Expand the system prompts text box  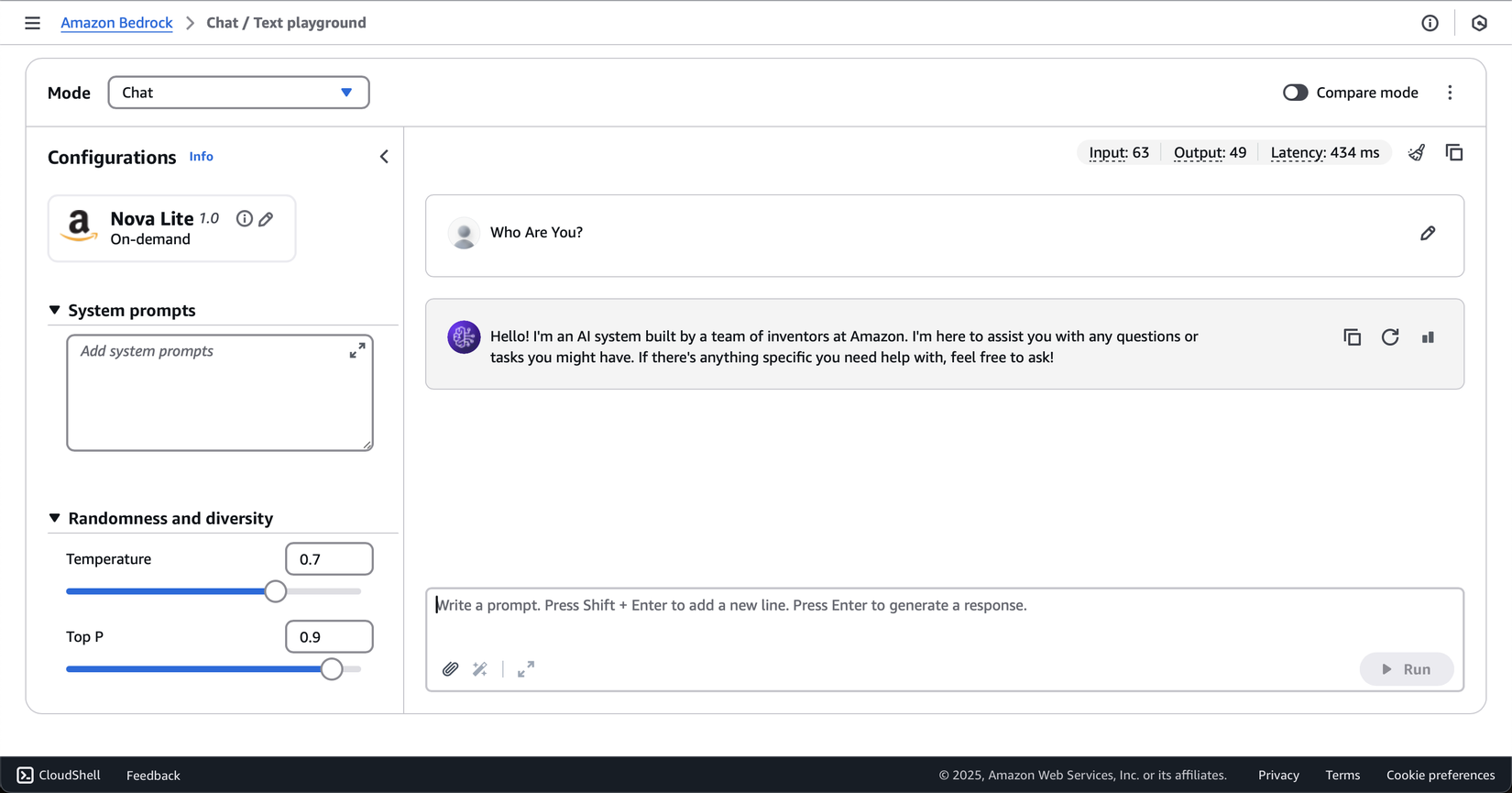(357, 350)
